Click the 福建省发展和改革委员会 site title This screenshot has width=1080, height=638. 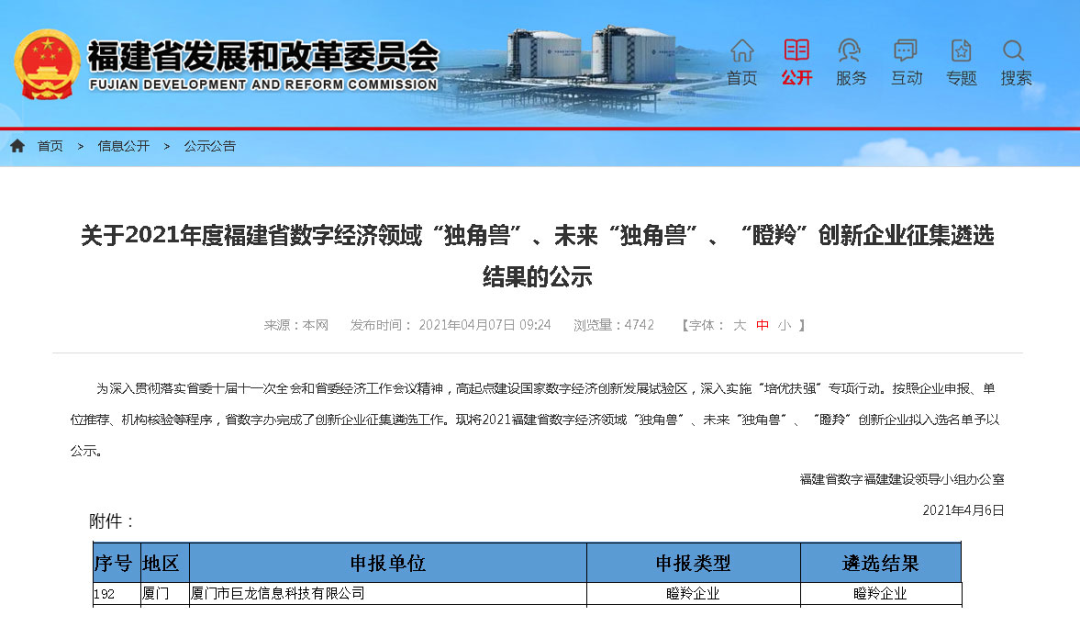coord(262,56)
